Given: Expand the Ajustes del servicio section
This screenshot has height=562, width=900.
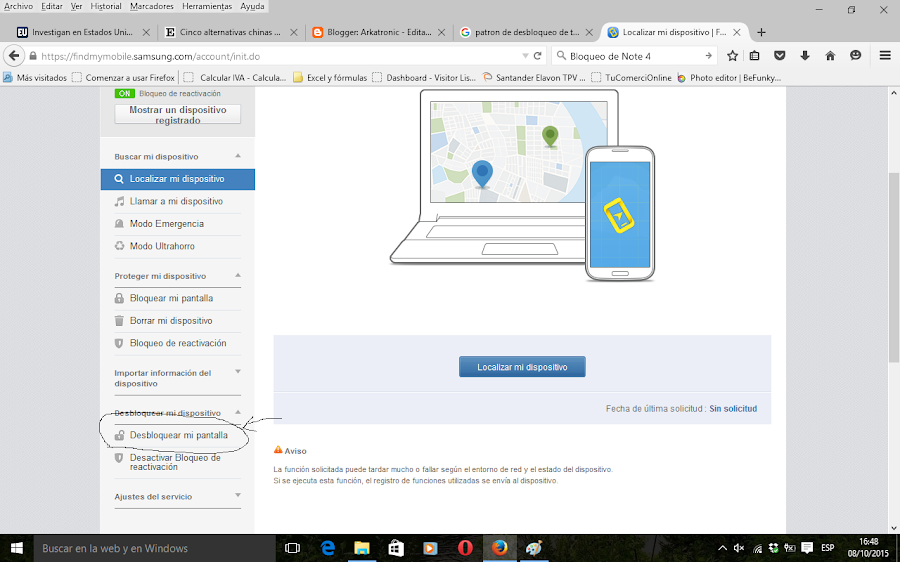Looking at the screenshot, I should (x=238, y=495).
